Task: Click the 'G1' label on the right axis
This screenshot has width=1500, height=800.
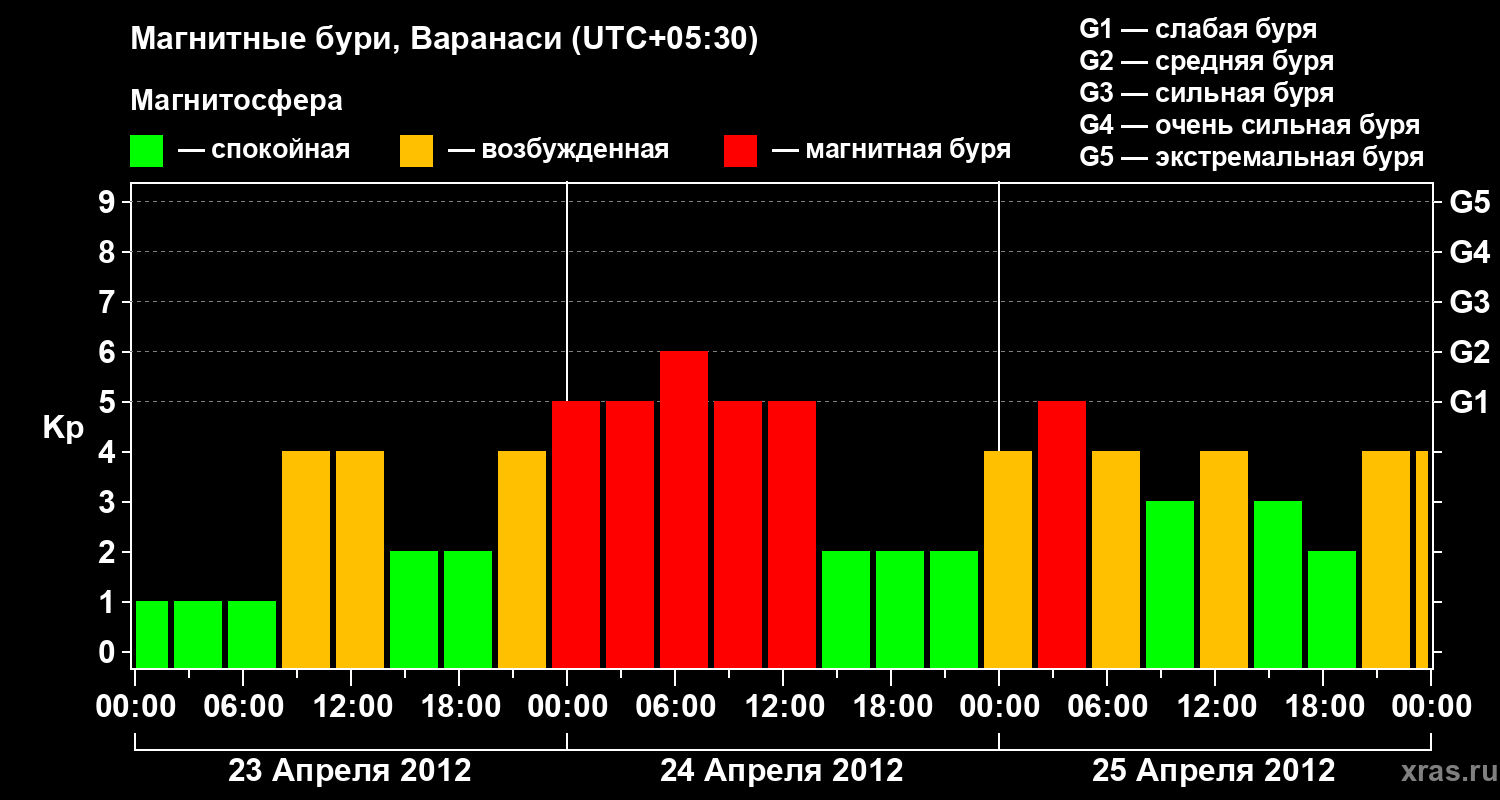Action: [x=1469, y=402]
